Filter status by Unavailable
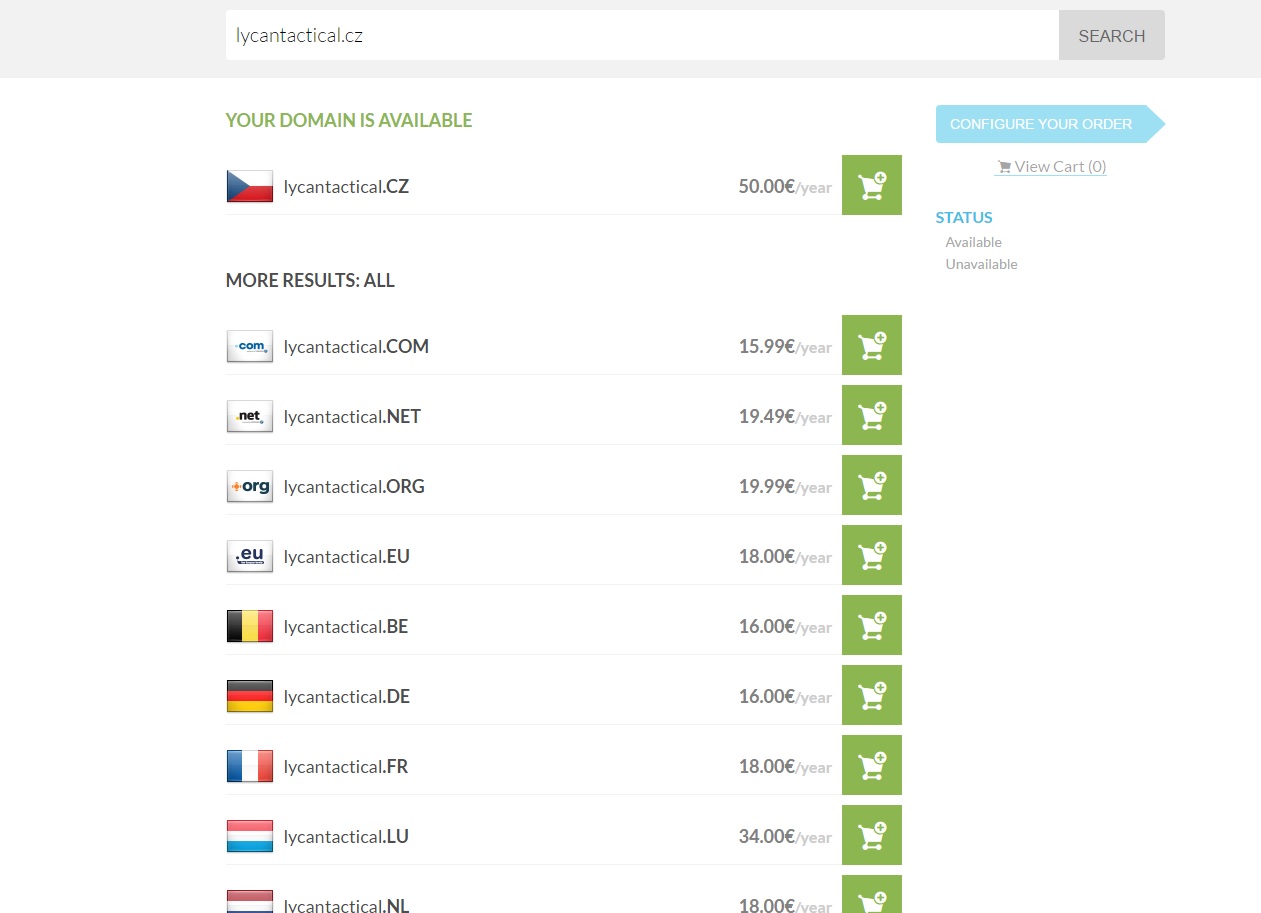This screenshot has height=913, width=1261. [981, 264]
